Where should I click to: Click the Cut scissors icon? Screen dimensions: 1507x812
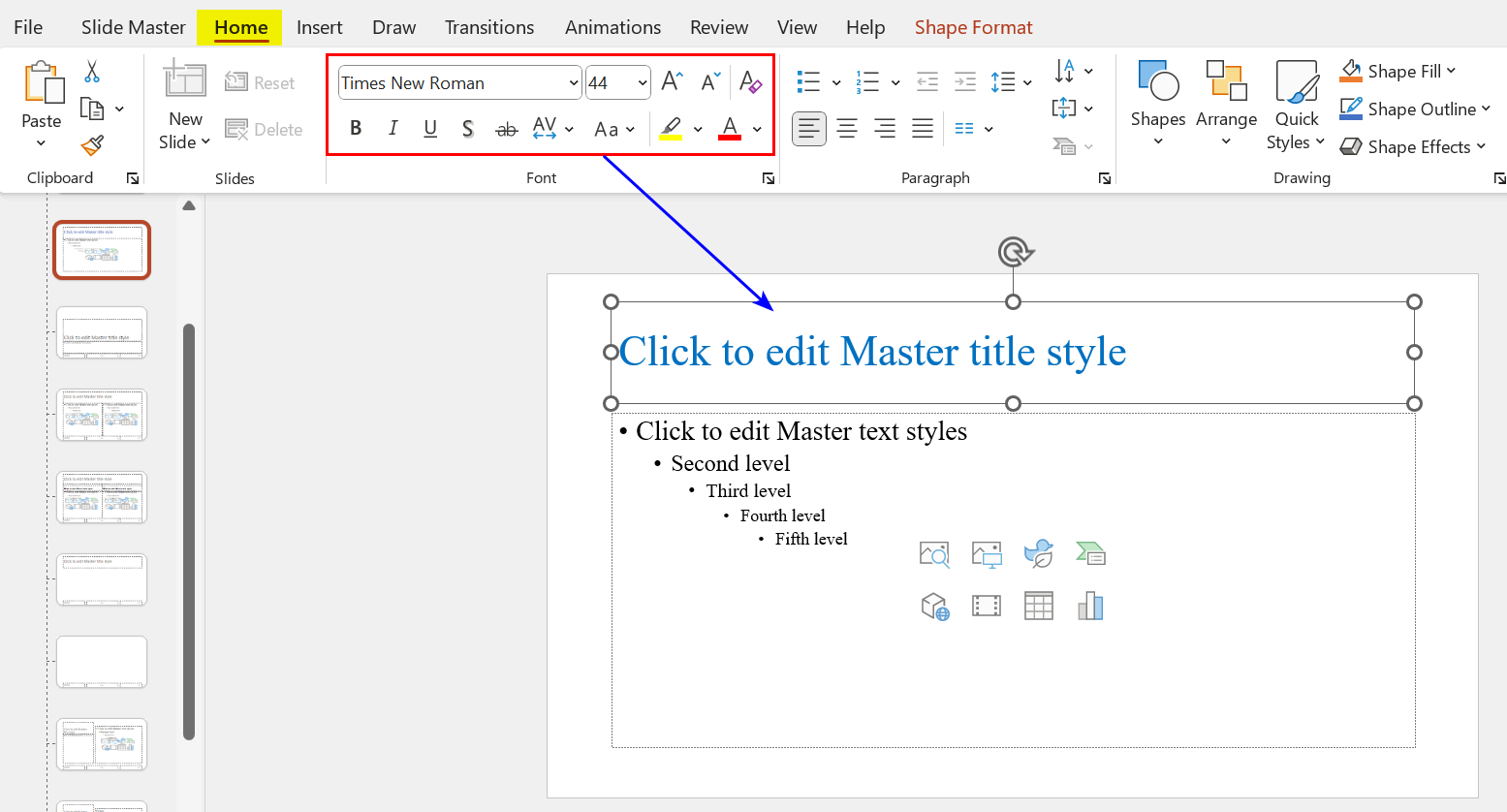92,72
